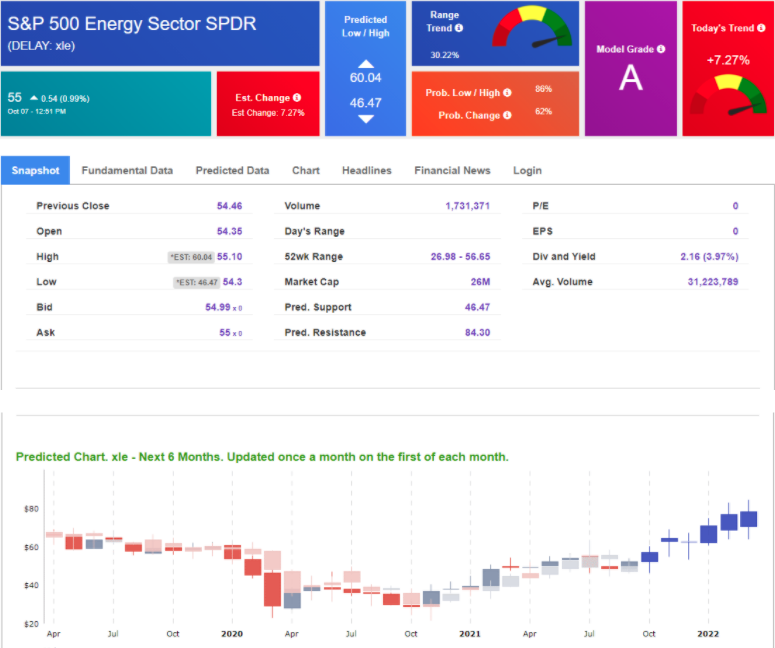Click the 2022 label on the chart axis
The height and width of the screenshot is (648, 775).
click(x=708, y=634)
